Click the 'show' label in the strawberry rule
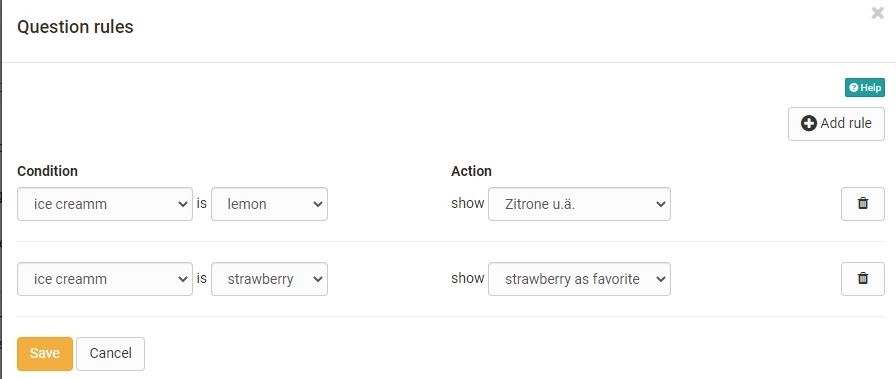This screenshot has height=379, width=896. 467,278
